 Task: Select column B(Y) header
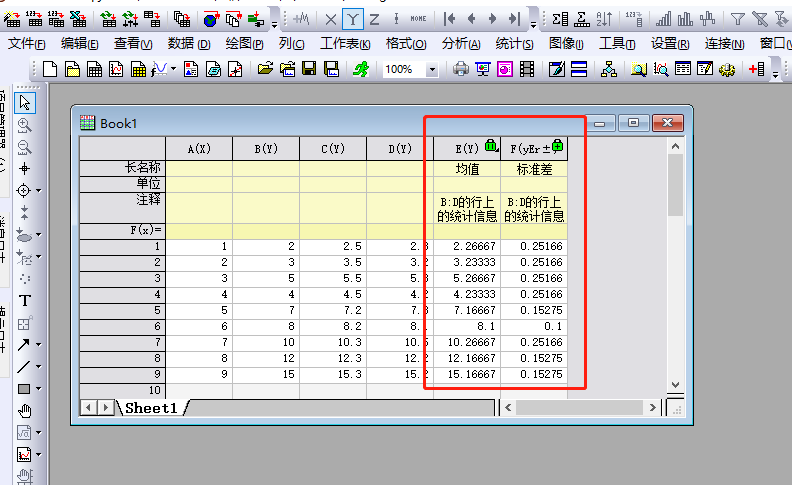pos(265,149)
